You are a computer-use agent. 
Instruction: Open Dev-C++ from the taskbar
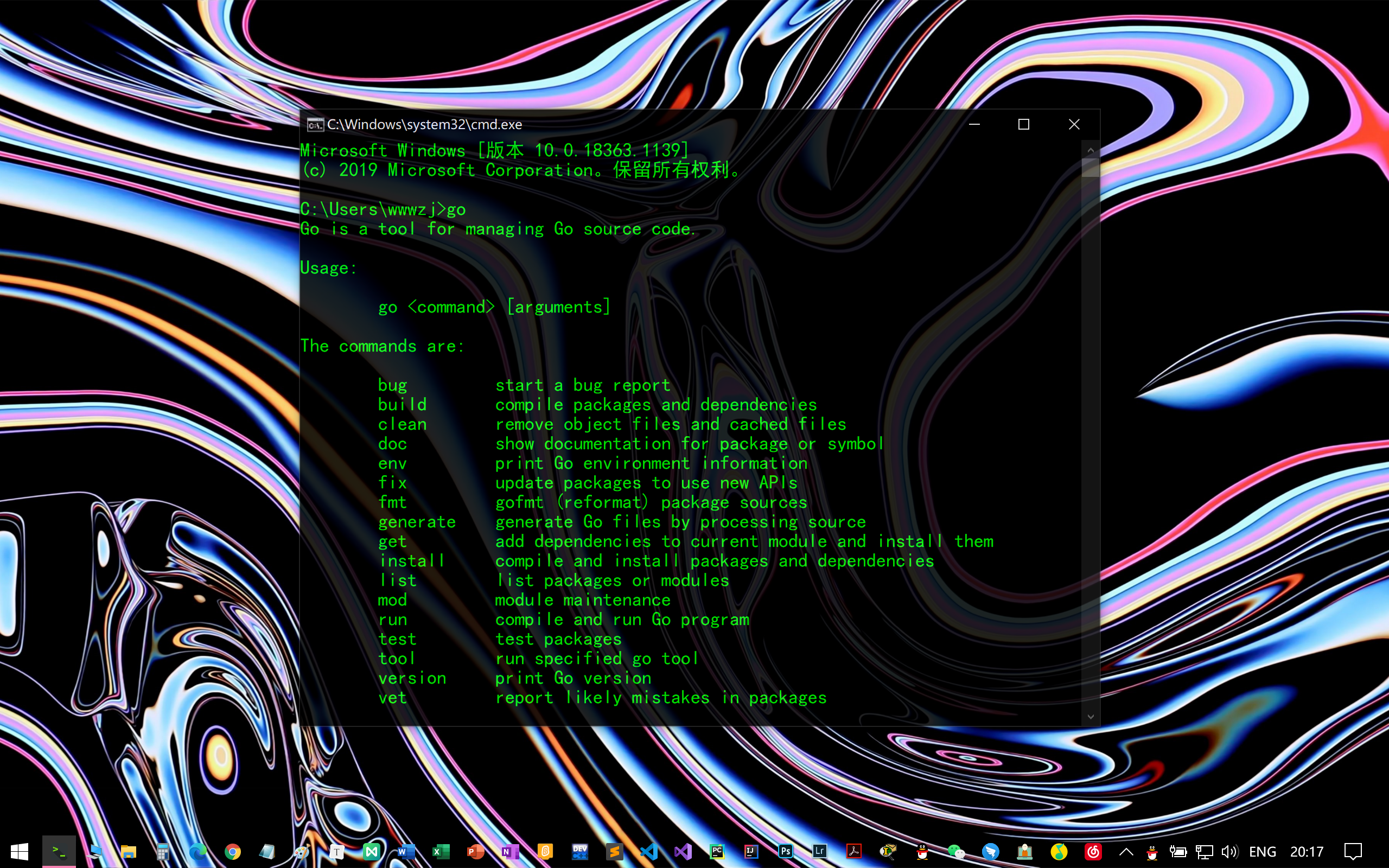click(x=579, y=851)
